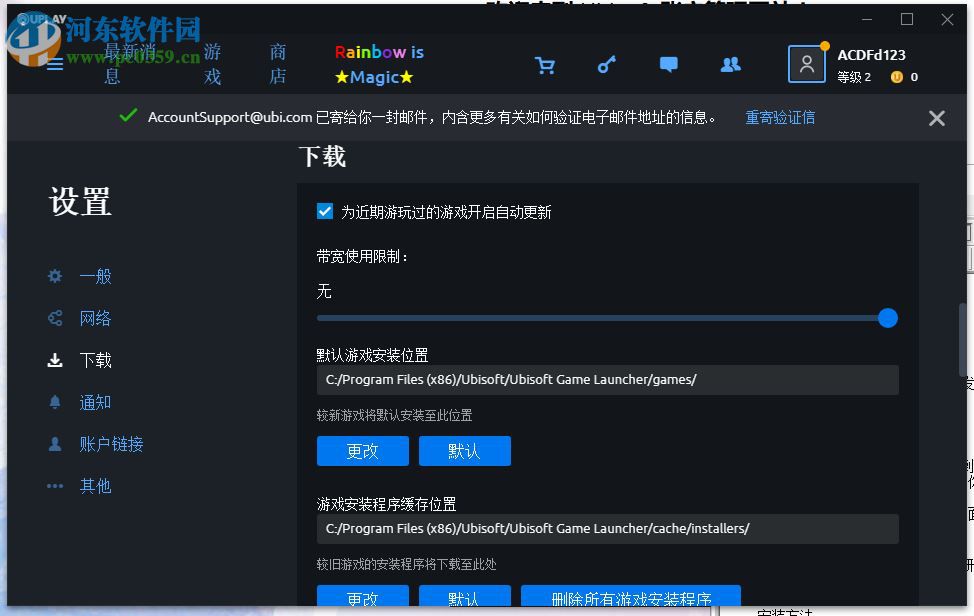Select the 网络 network settings icon
The height and width of the screenshot is (616, 974).
click(x=54, y=318)
